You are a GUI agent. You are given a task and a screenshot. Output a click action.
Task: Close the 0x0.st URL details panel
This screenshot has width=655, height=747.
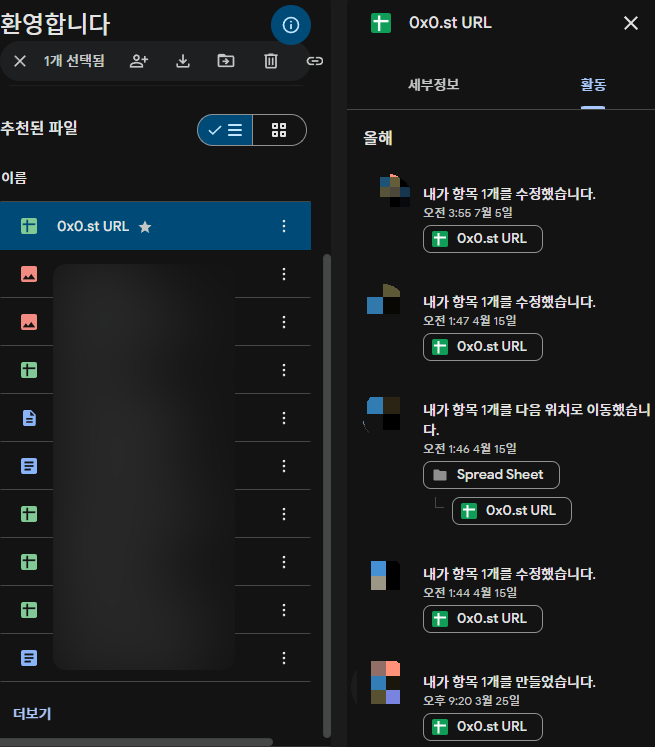coord(631,23)
